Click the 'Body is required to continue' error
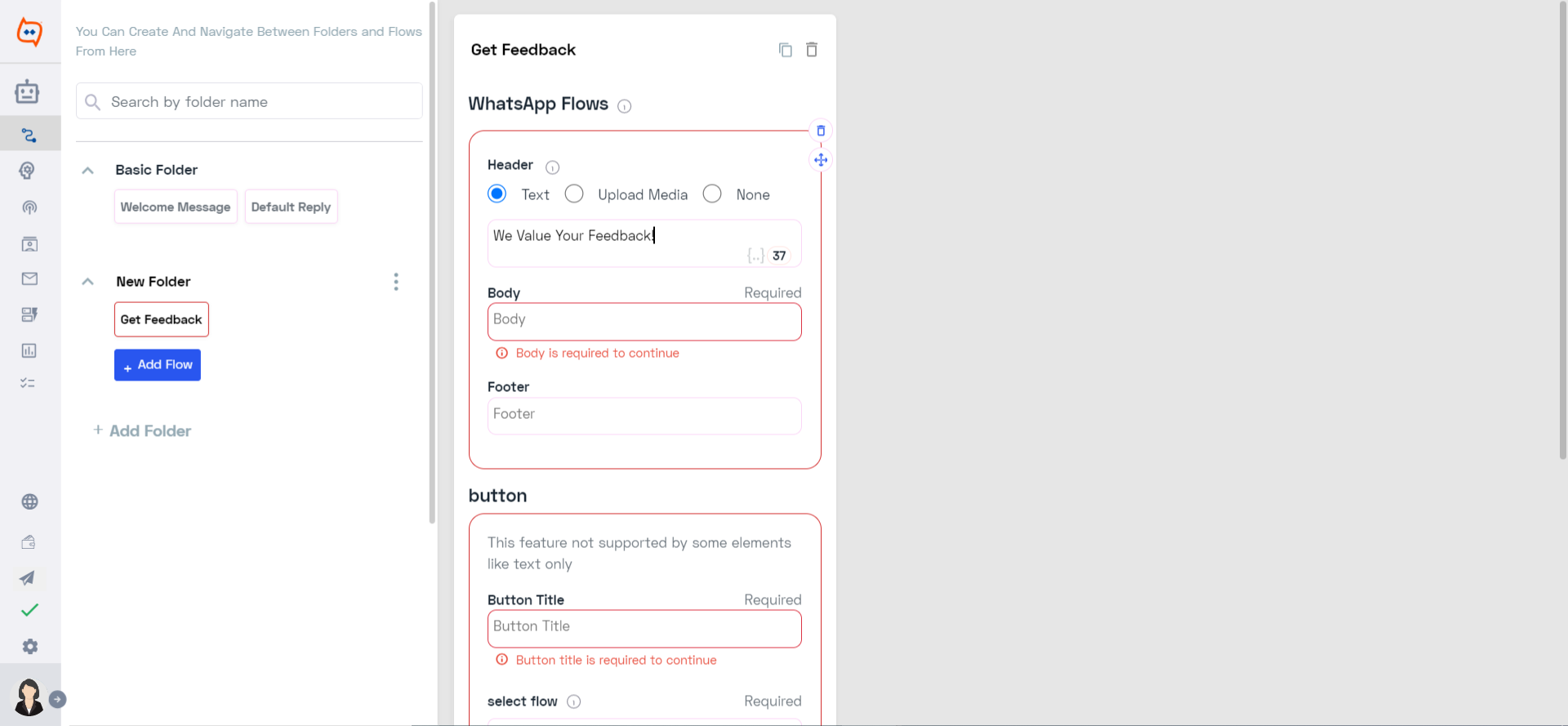The width and height of the screenshot is (1568, 726). [x=597, y=353]
